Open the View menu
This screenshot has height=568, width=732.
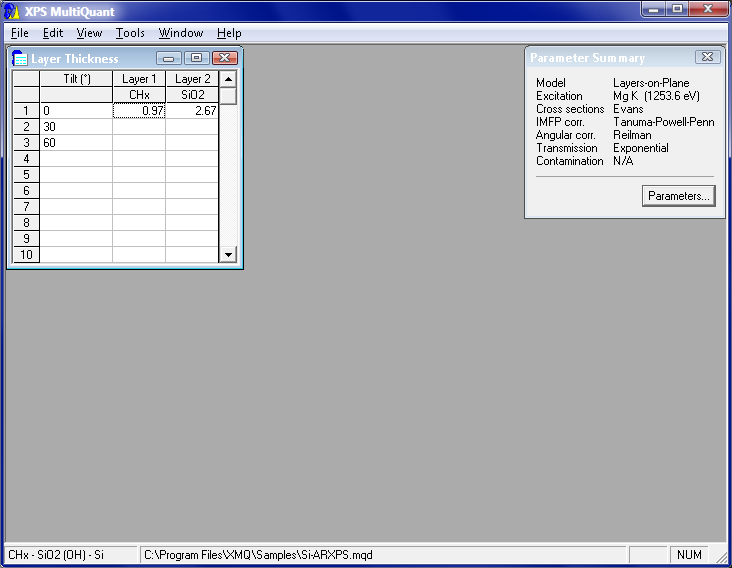tap(89, 33)
